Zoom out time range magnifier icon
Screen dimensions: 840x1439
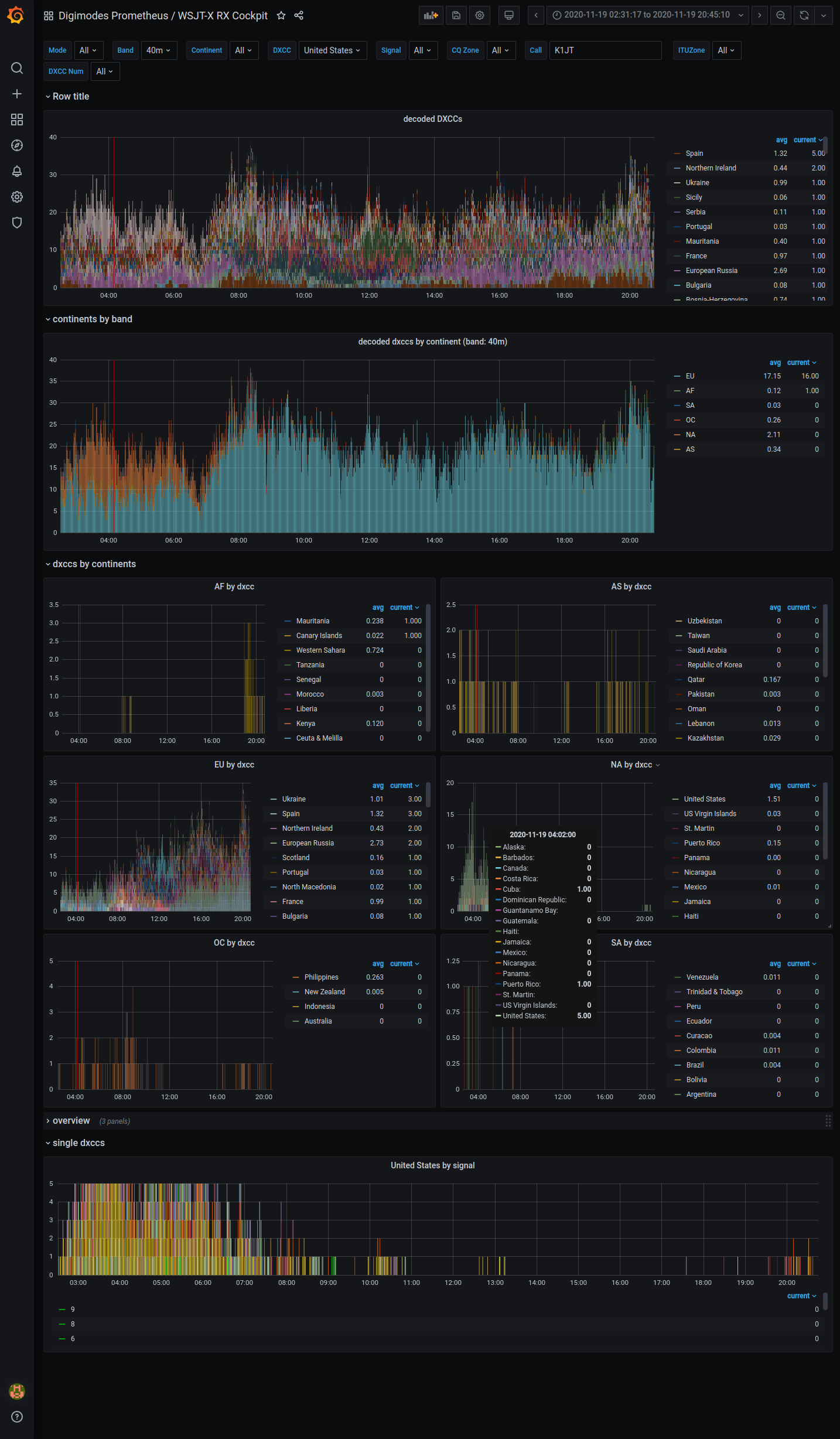781,15
